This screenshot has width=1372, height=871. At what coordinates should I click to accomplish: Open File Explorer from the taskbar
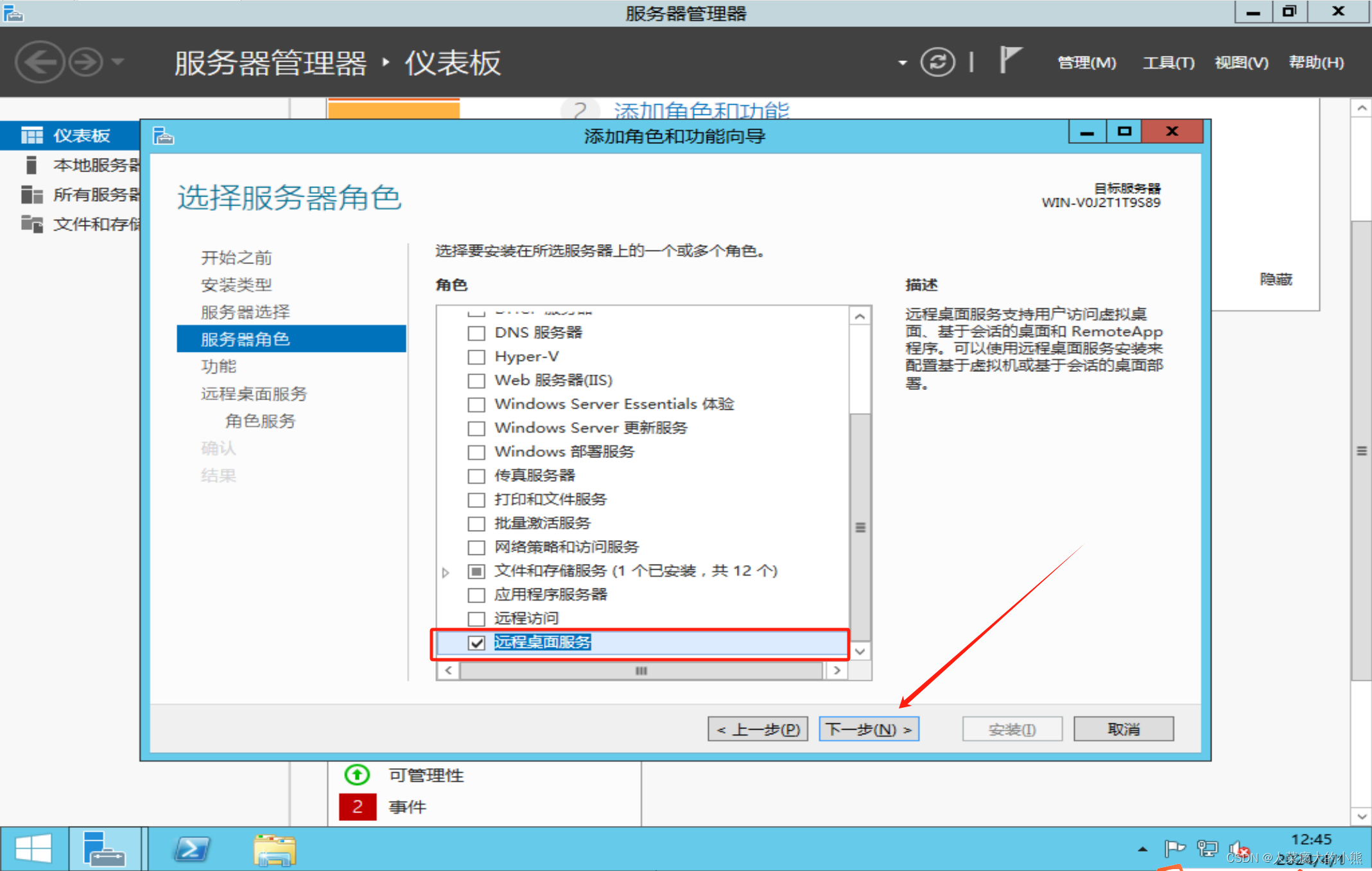click(275, 849)
